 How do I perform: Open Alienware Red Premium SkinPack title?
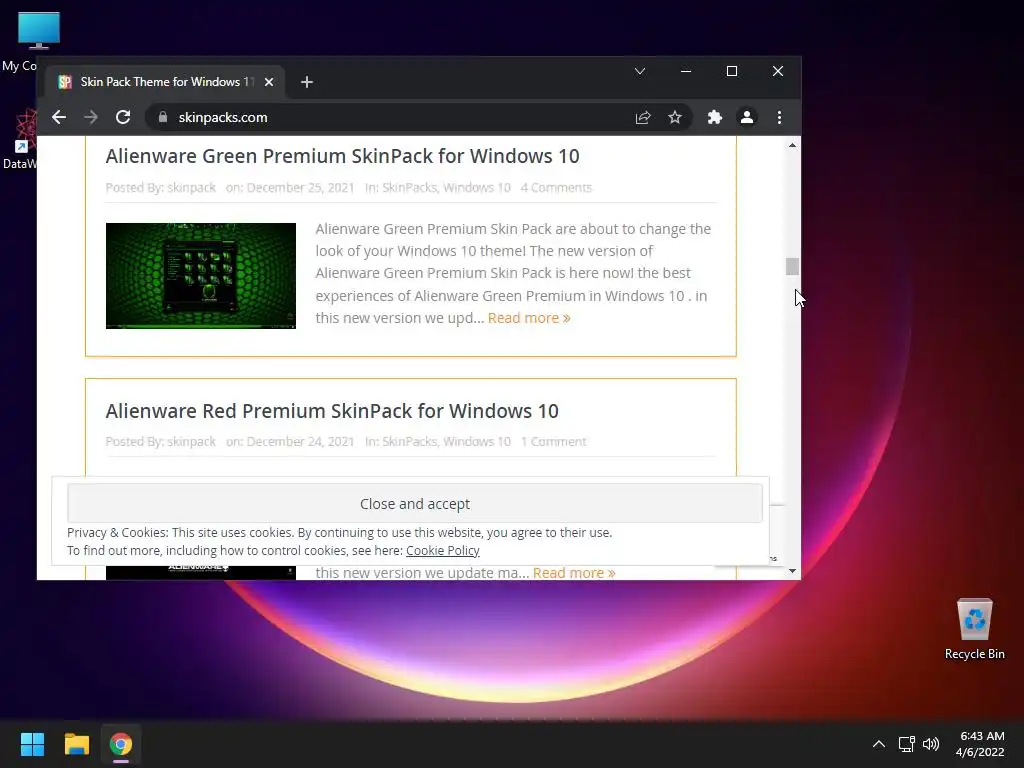pyautogui.click(x=332, y=411)
